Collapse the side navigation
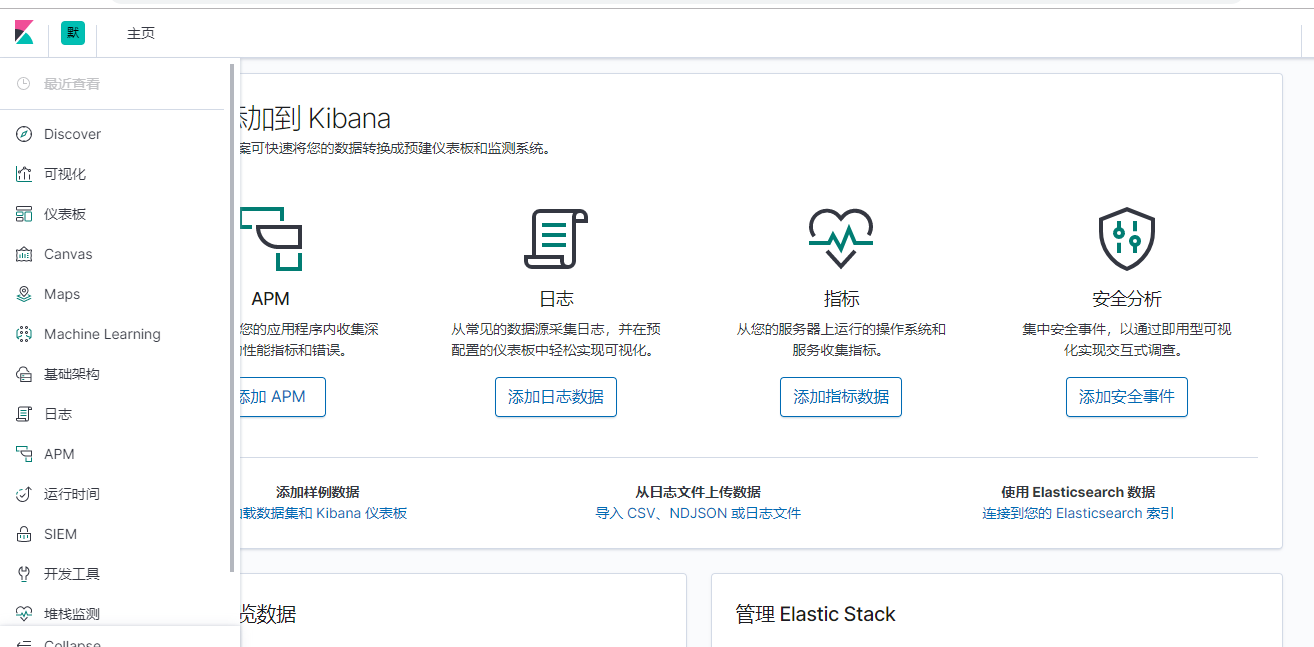The height and width of the screenshot is (647, 1314). (72, 642)
